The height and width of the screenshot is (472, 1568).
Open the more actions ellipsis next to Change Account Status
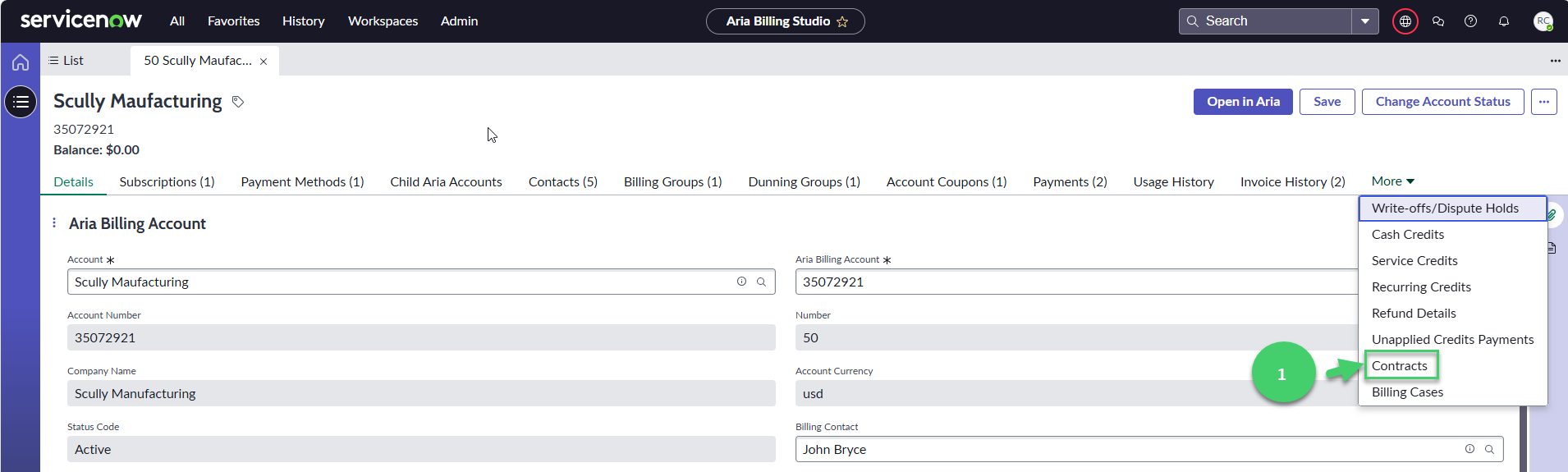[x=1544, y=102]
